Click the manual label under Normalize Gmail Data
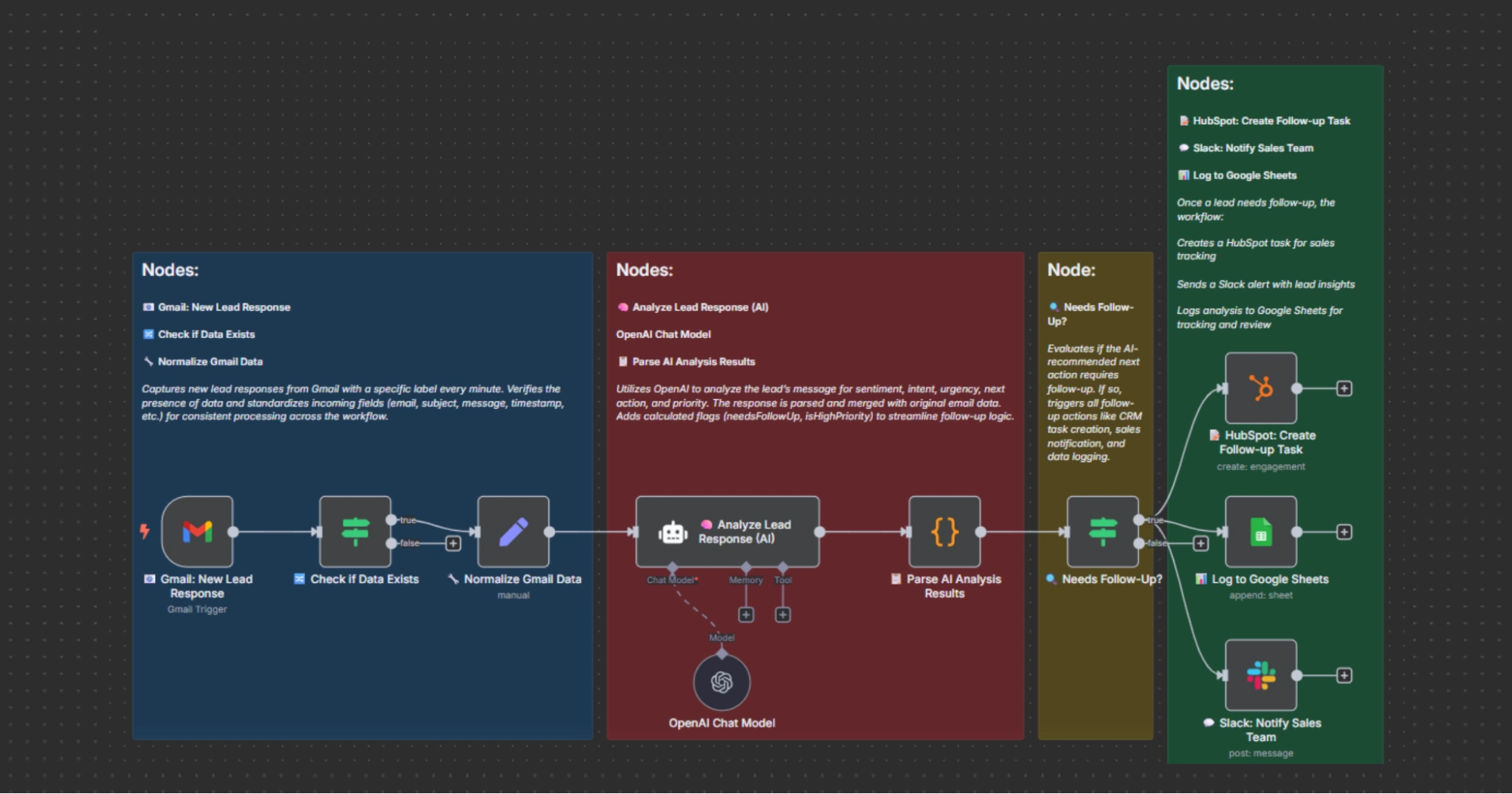This screenshot has height=794, width=1512. [x=513, y=595]
